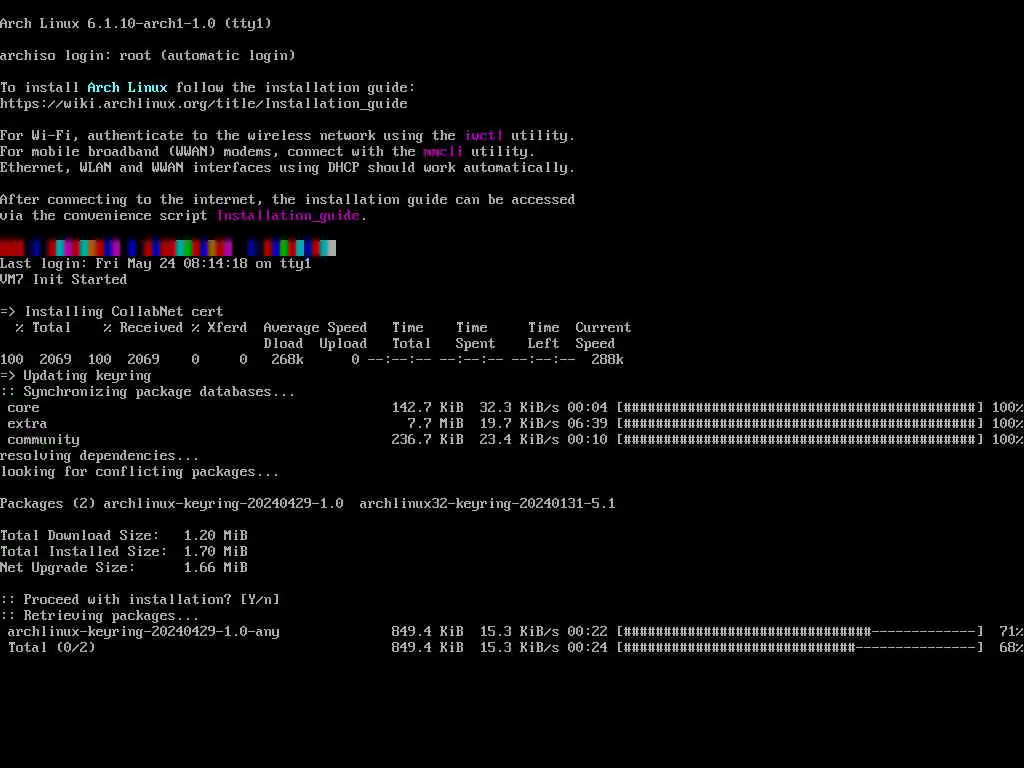Click the cyan 'Arch Linux' text
Screen dimensions: 1024x768
(x=127, y=88)
